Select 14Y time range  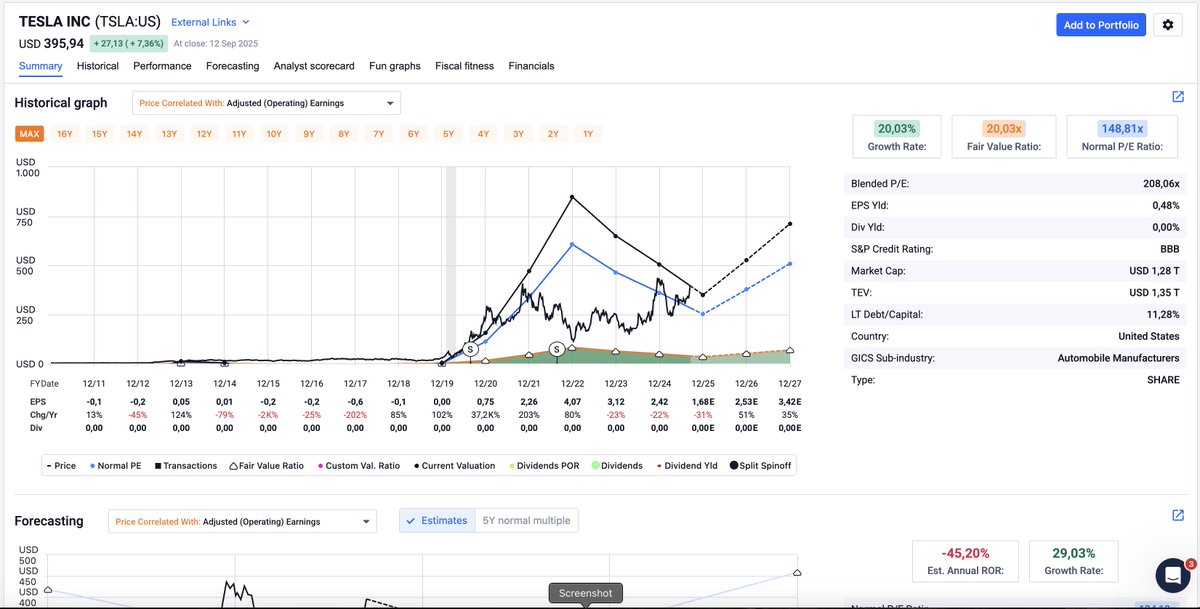pos(134,134)
